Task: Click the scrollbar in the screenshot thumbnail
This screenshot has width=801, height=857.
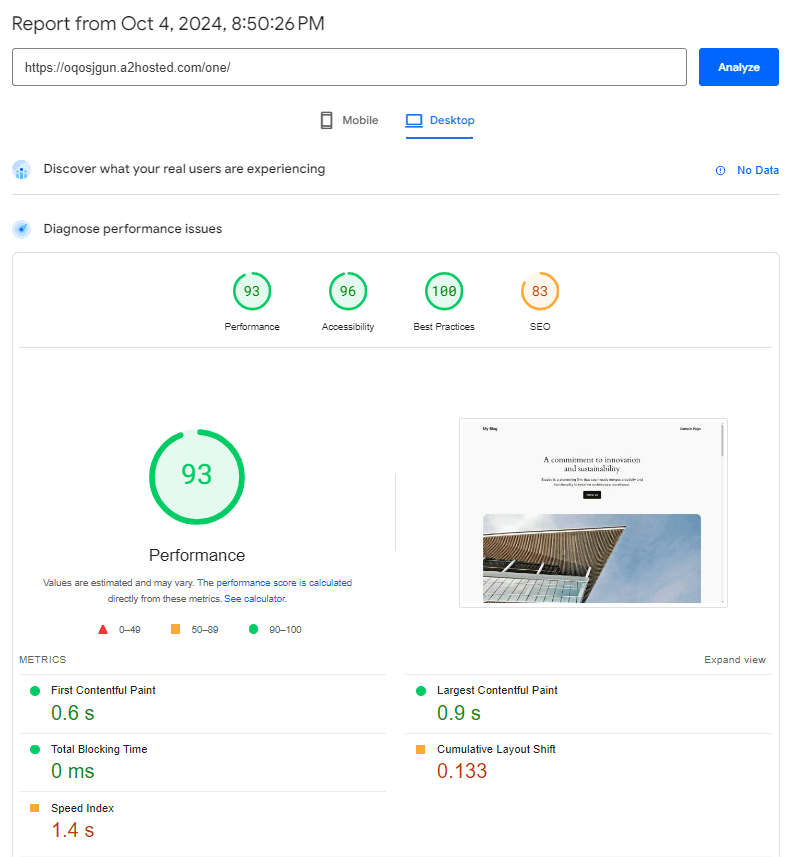Action: (722, 440)
